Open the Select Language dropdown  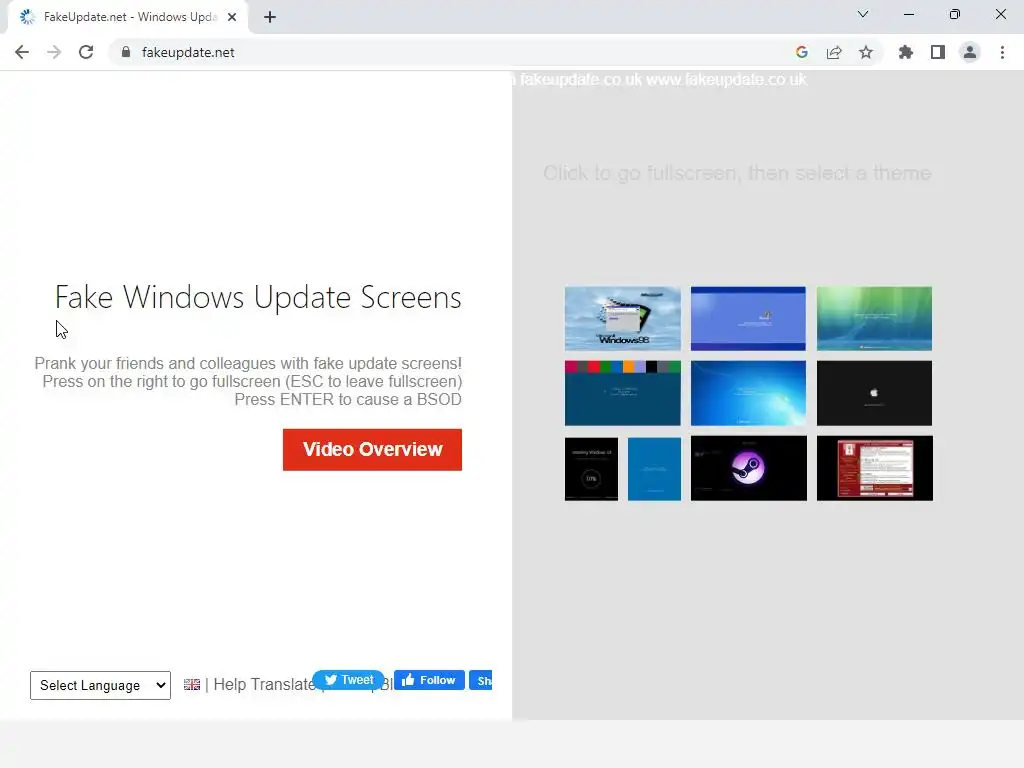point(101,685)
